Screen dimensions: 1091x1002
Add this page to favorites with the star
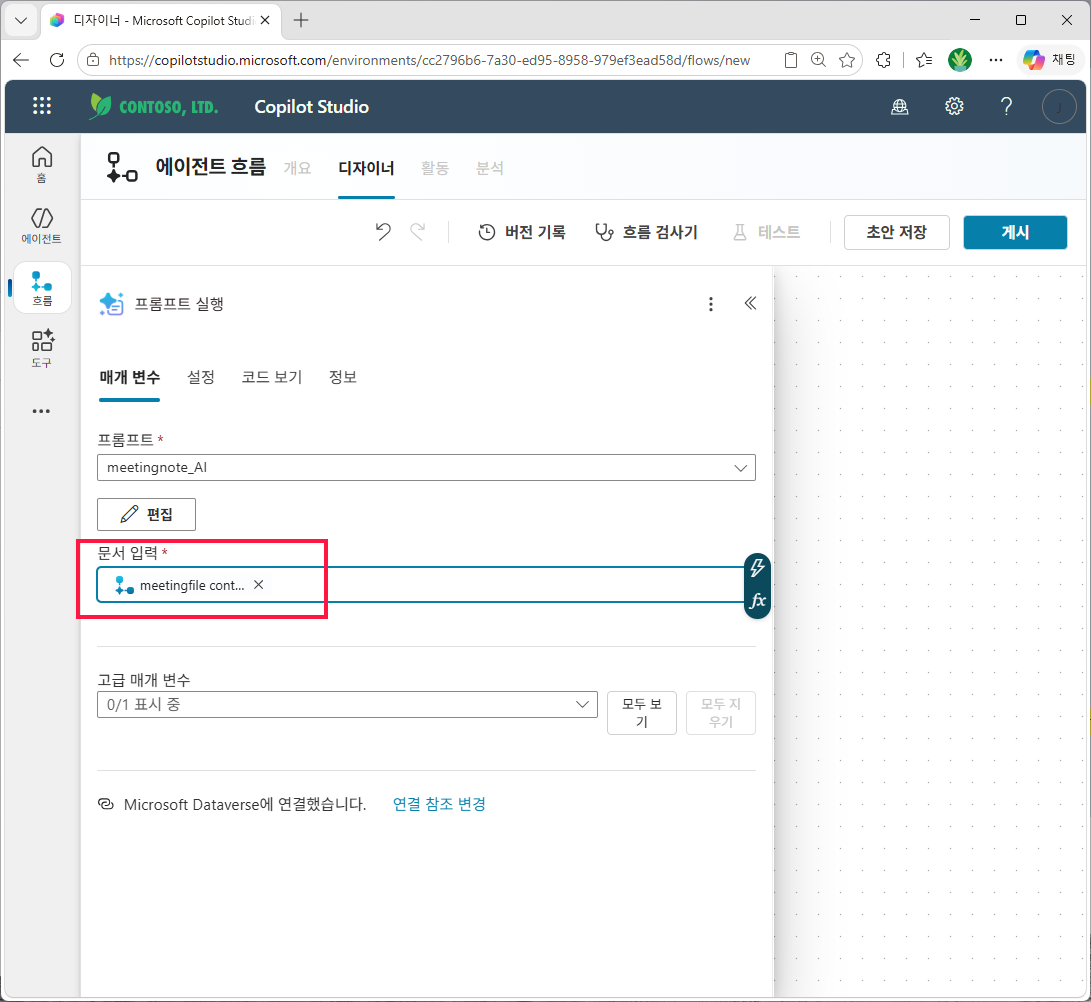847,60
